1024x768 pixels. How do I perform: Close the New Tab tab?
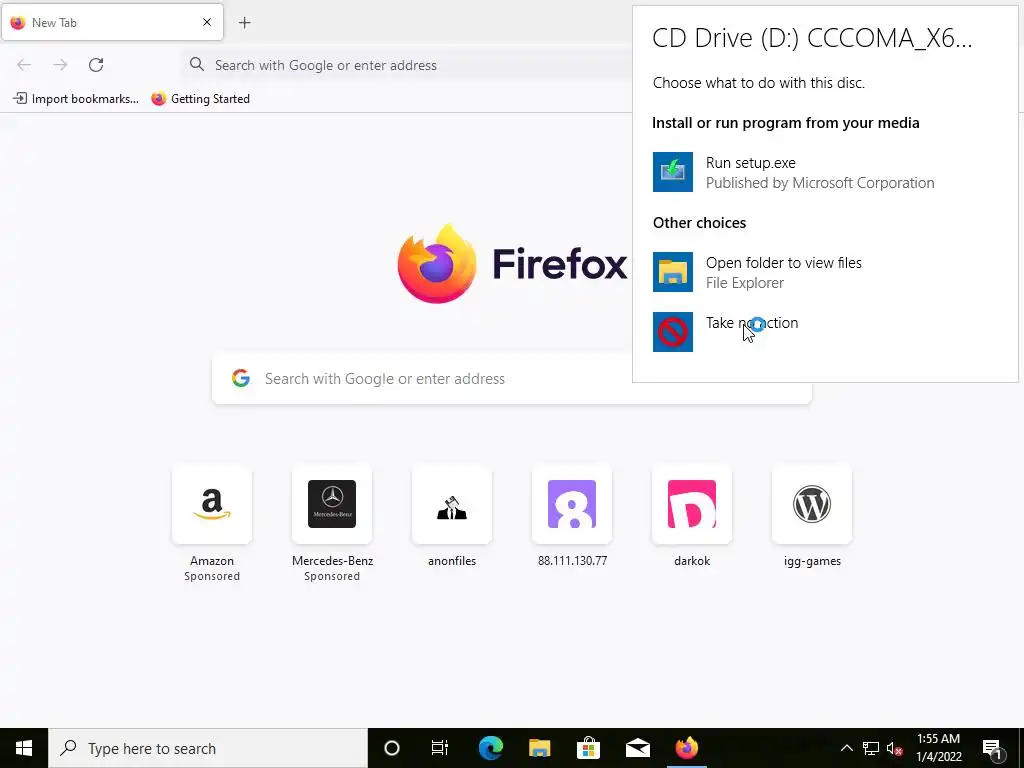tap(207, 22)
